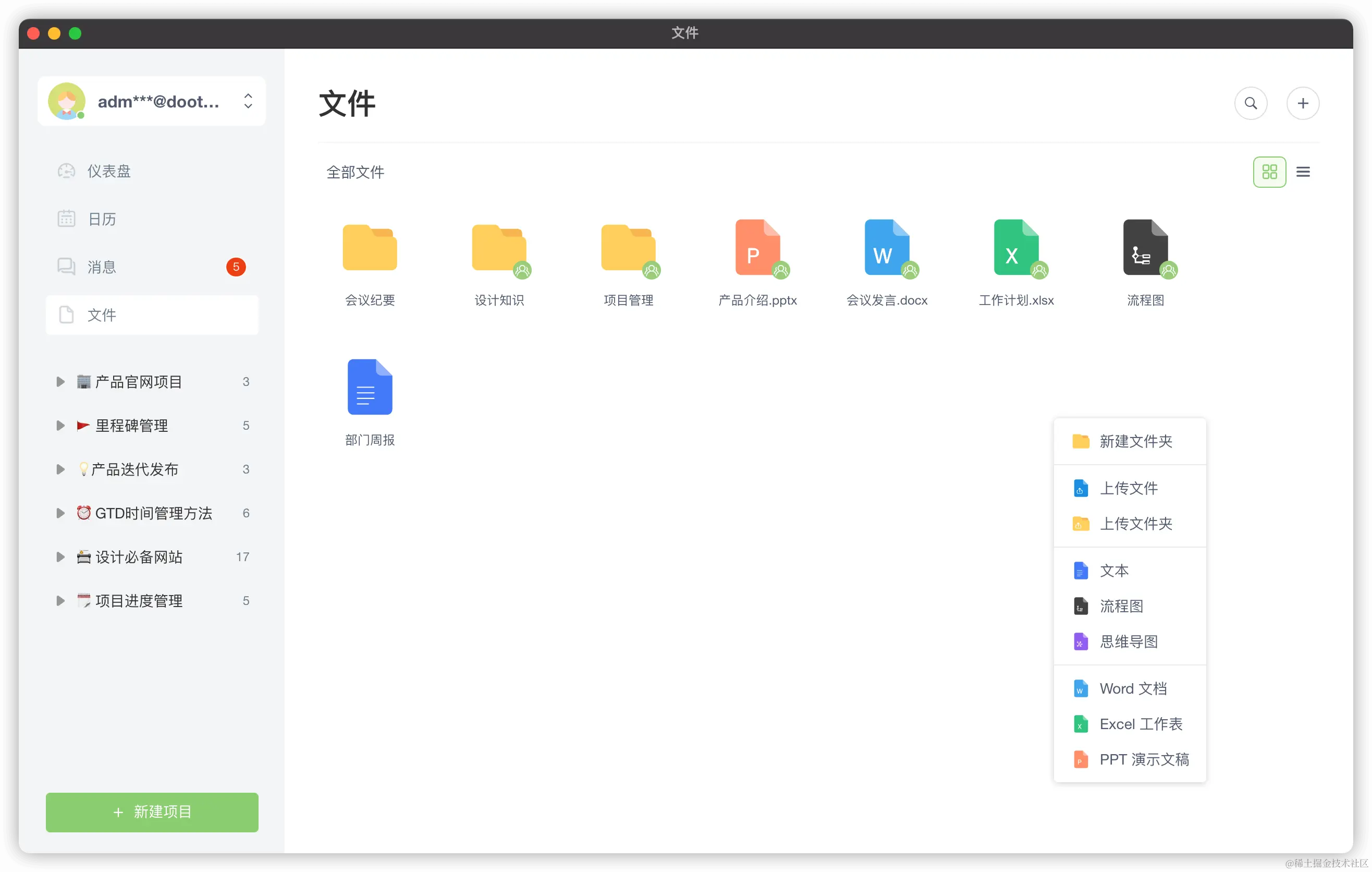Open the 会议纪要 folder
1372x872 pixels.
click(370, 248)
